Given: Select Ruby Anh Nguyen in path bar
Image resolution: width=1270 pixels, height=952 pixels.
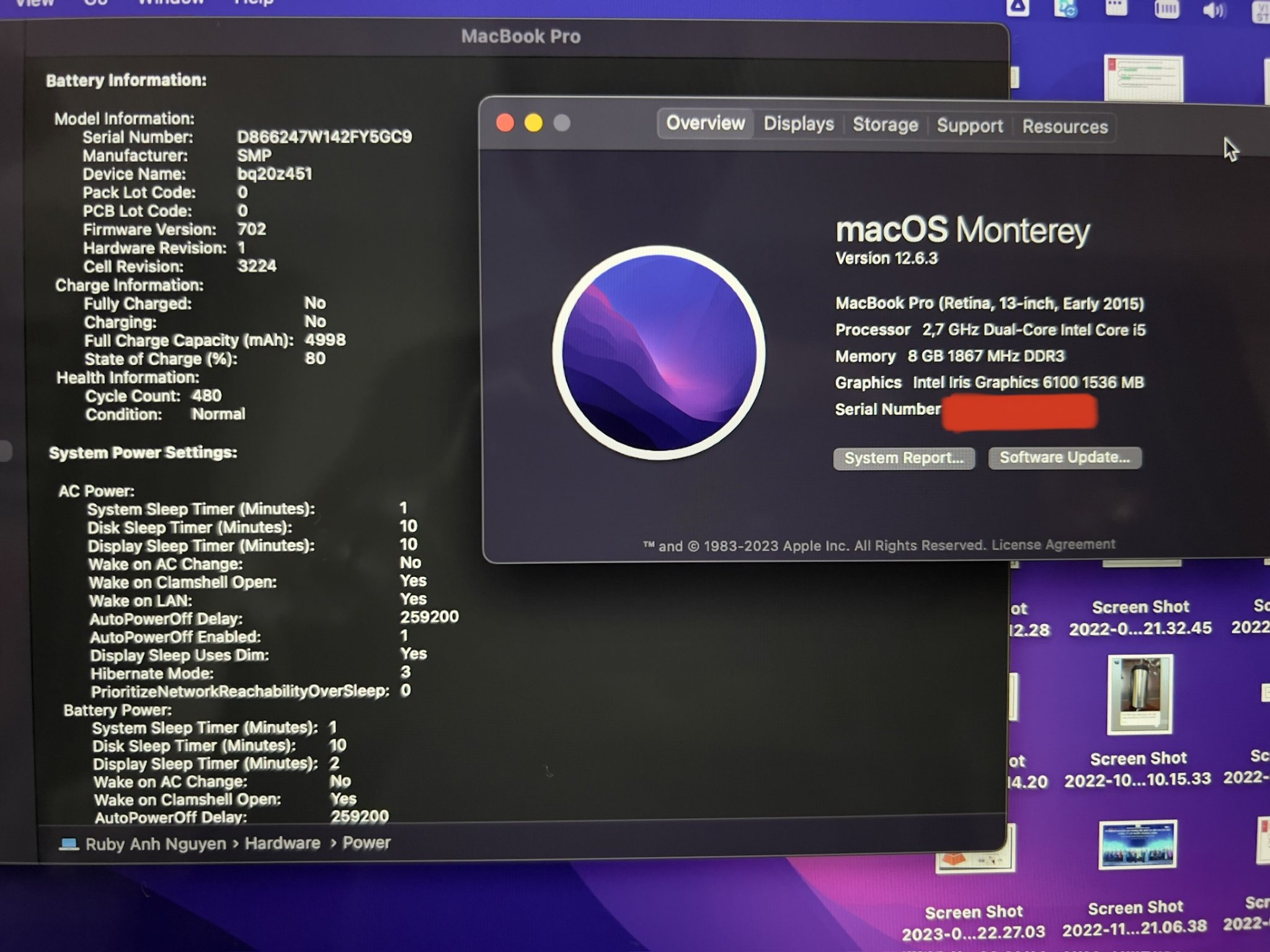Looking at the screenshot, I should (x=156, y=844).
